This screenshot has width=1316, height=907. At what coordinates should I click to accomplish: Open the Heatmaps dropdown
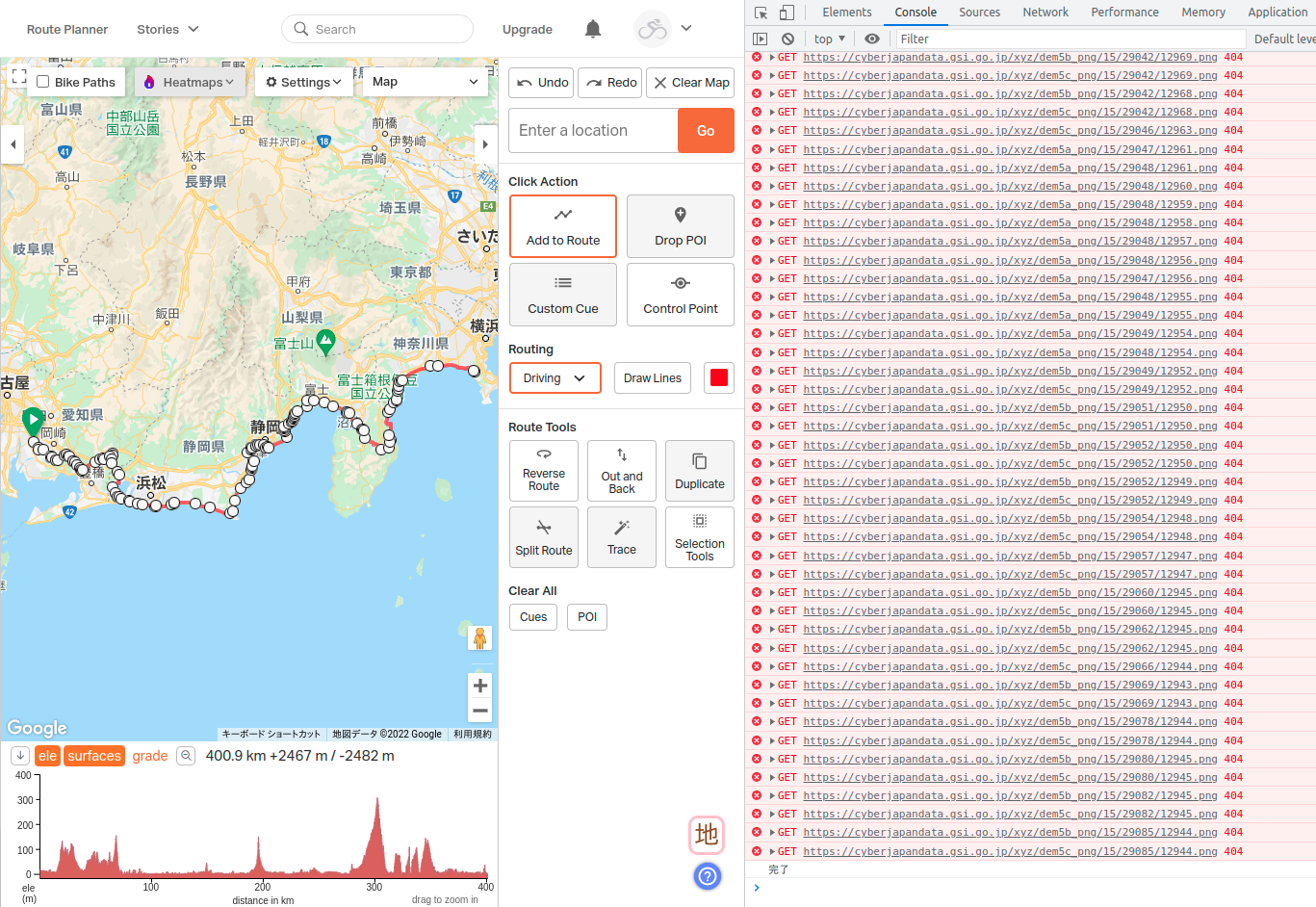coord(190,82)
